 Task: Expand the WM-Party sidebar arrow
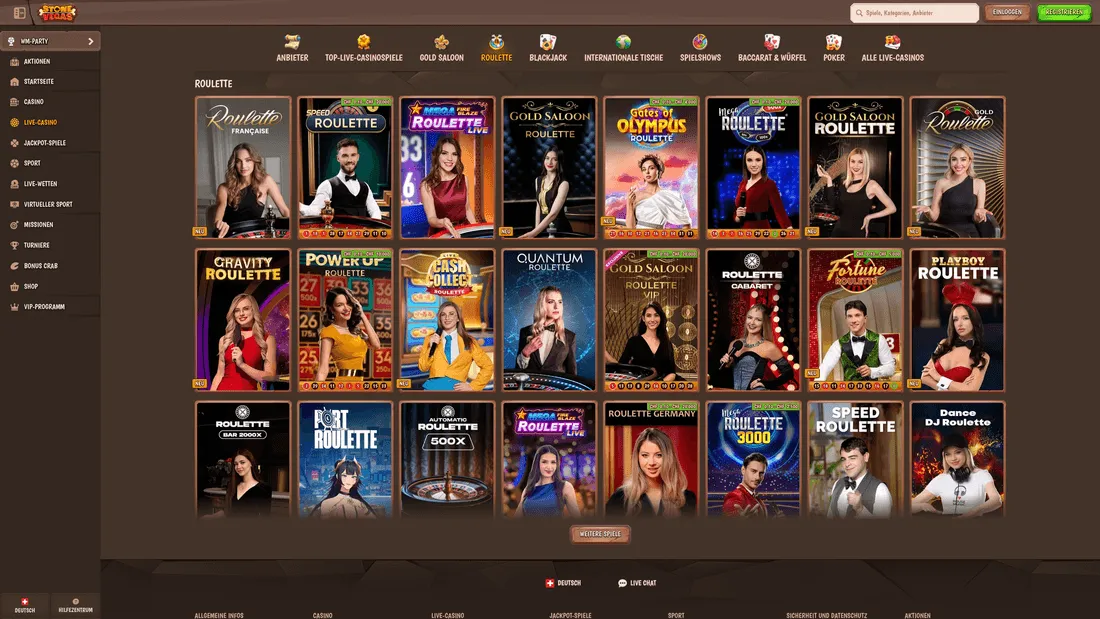coord(90,41)
